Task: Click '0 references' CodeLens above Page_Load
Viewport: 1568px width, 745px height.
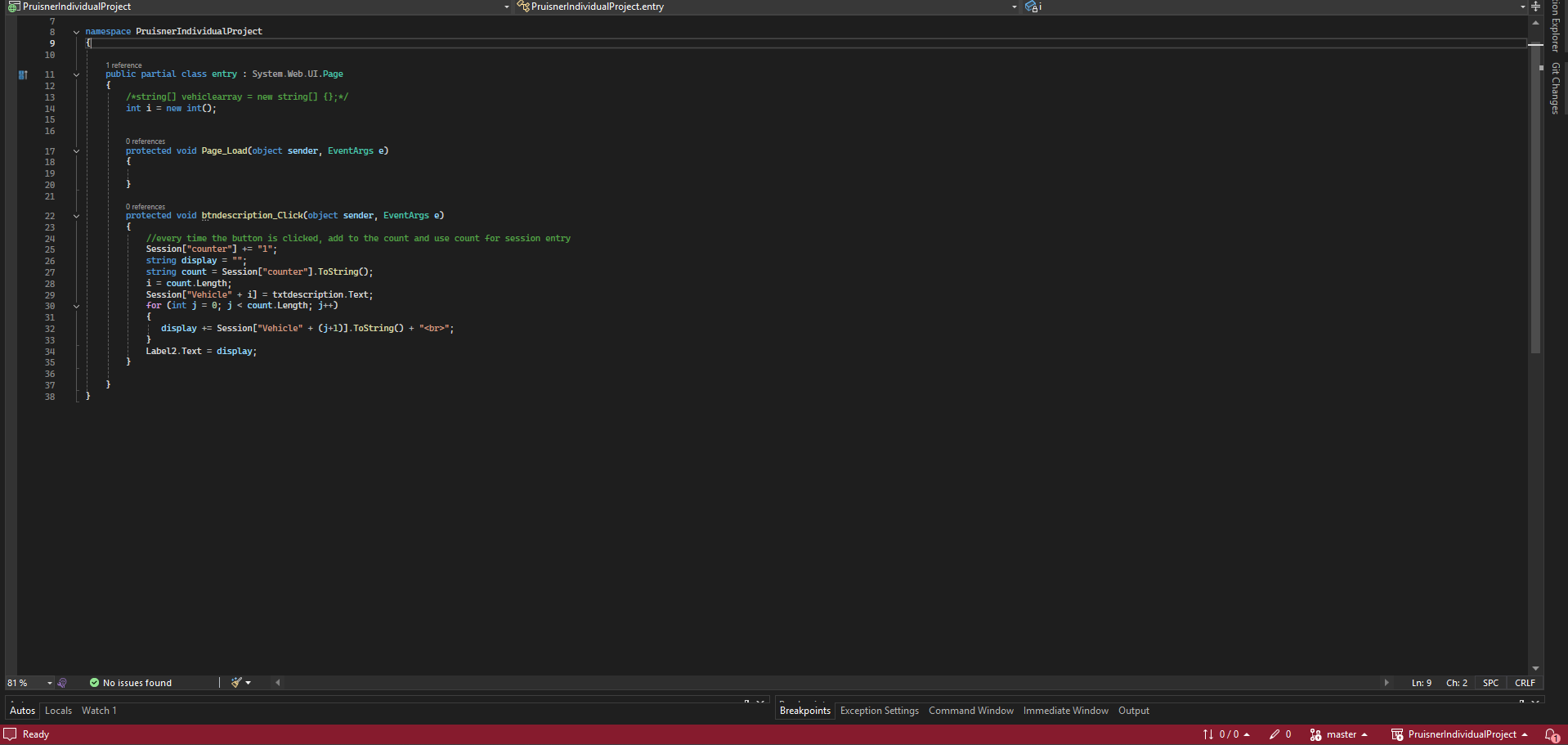Action: (x=146, y=141)
